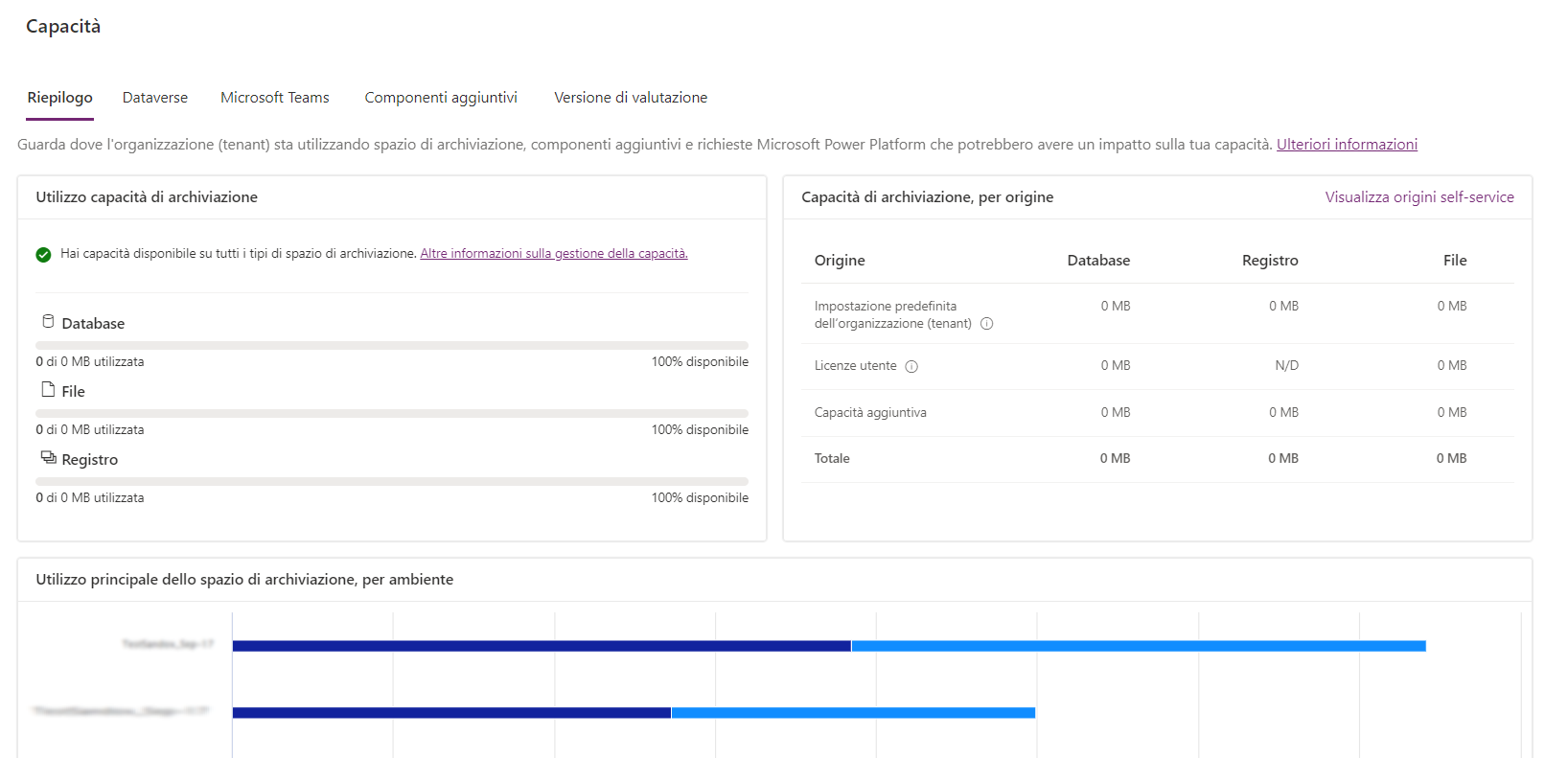Click the Registro log icon
This screenshot has height=758, width=1568.
click(x=48, y=457)
